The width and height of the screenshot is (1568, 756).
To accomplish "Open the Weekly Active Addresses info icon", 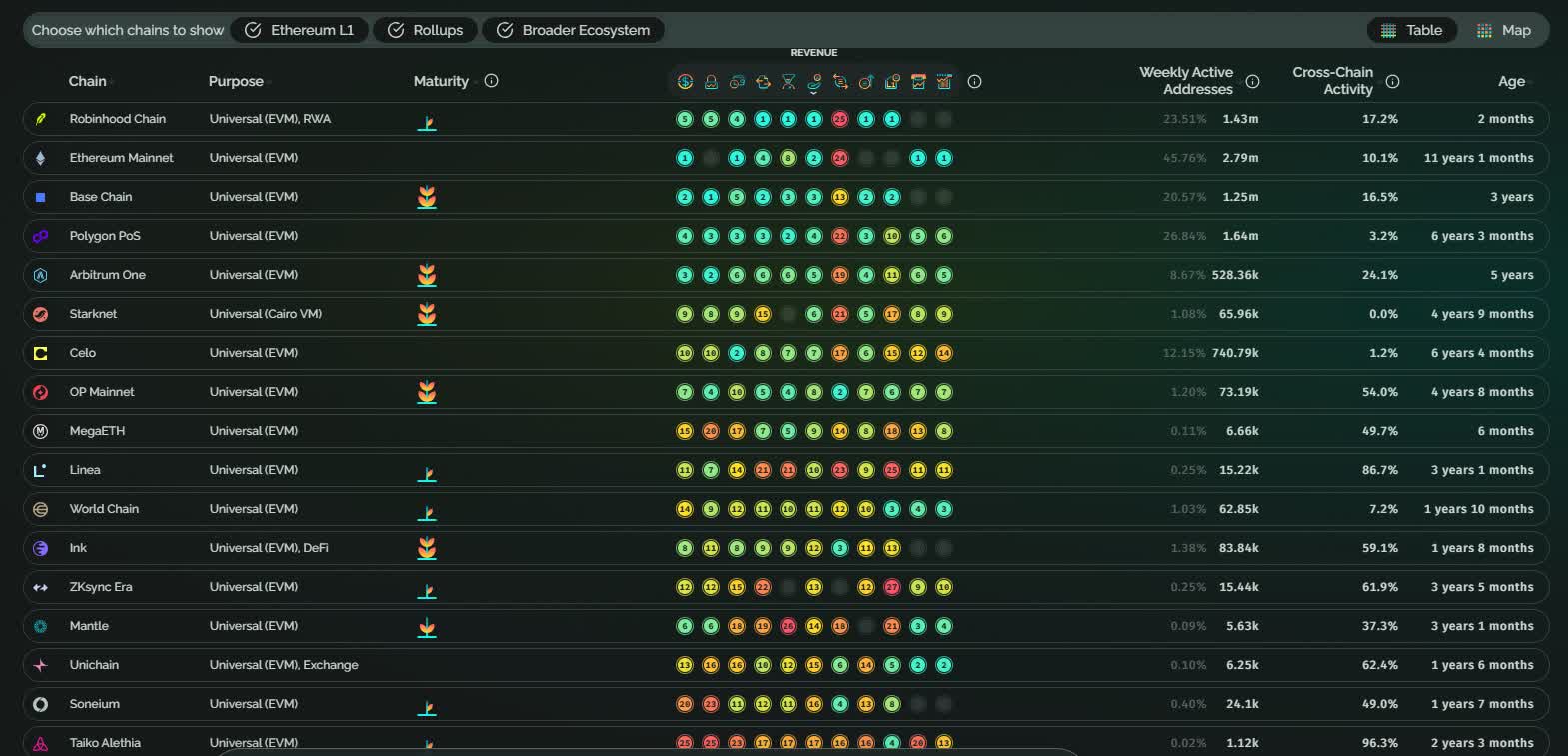I will click(1252, 81).
